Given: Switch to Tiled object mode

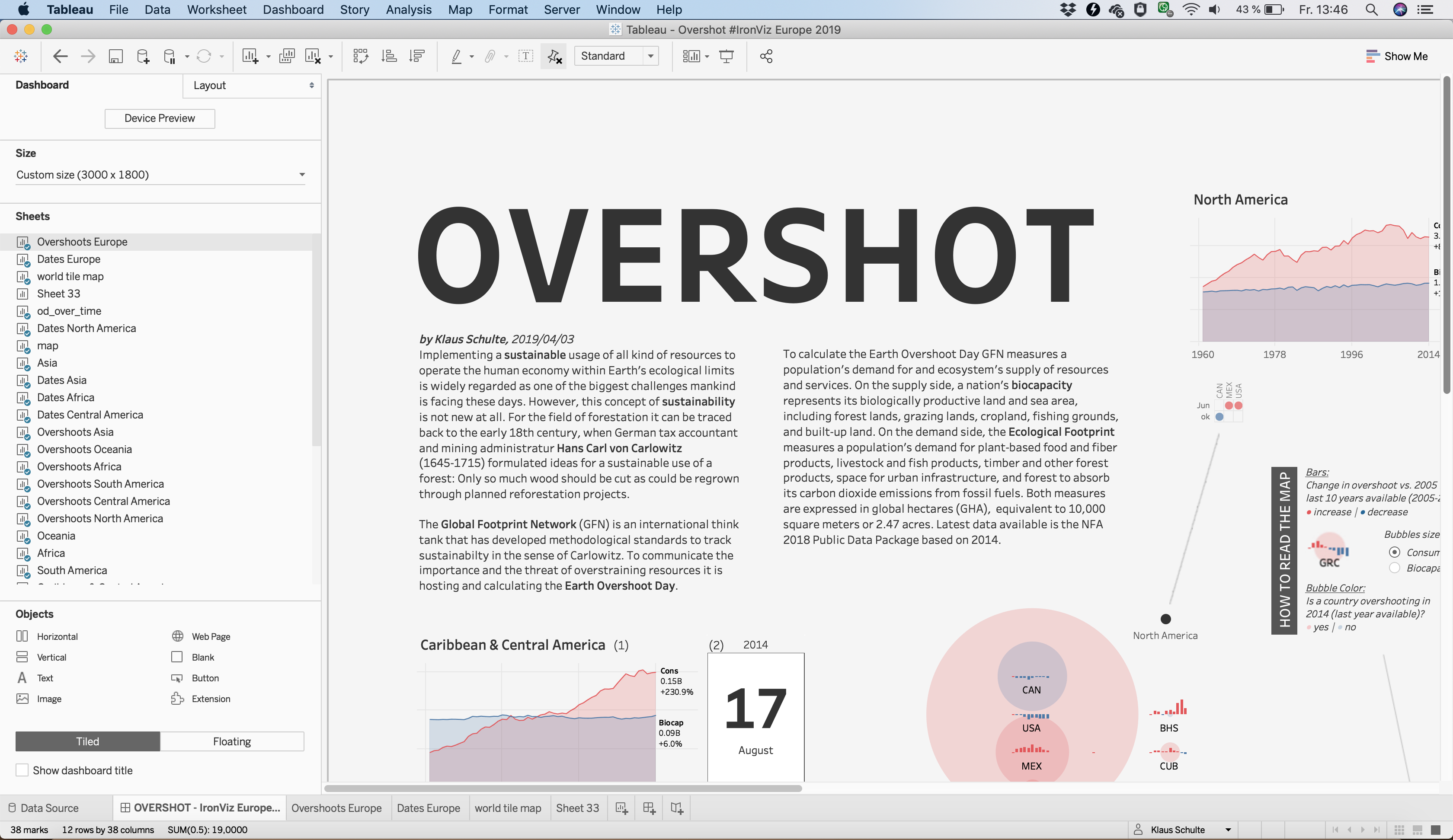Looking at the screenshot, I should click(88, 741).
